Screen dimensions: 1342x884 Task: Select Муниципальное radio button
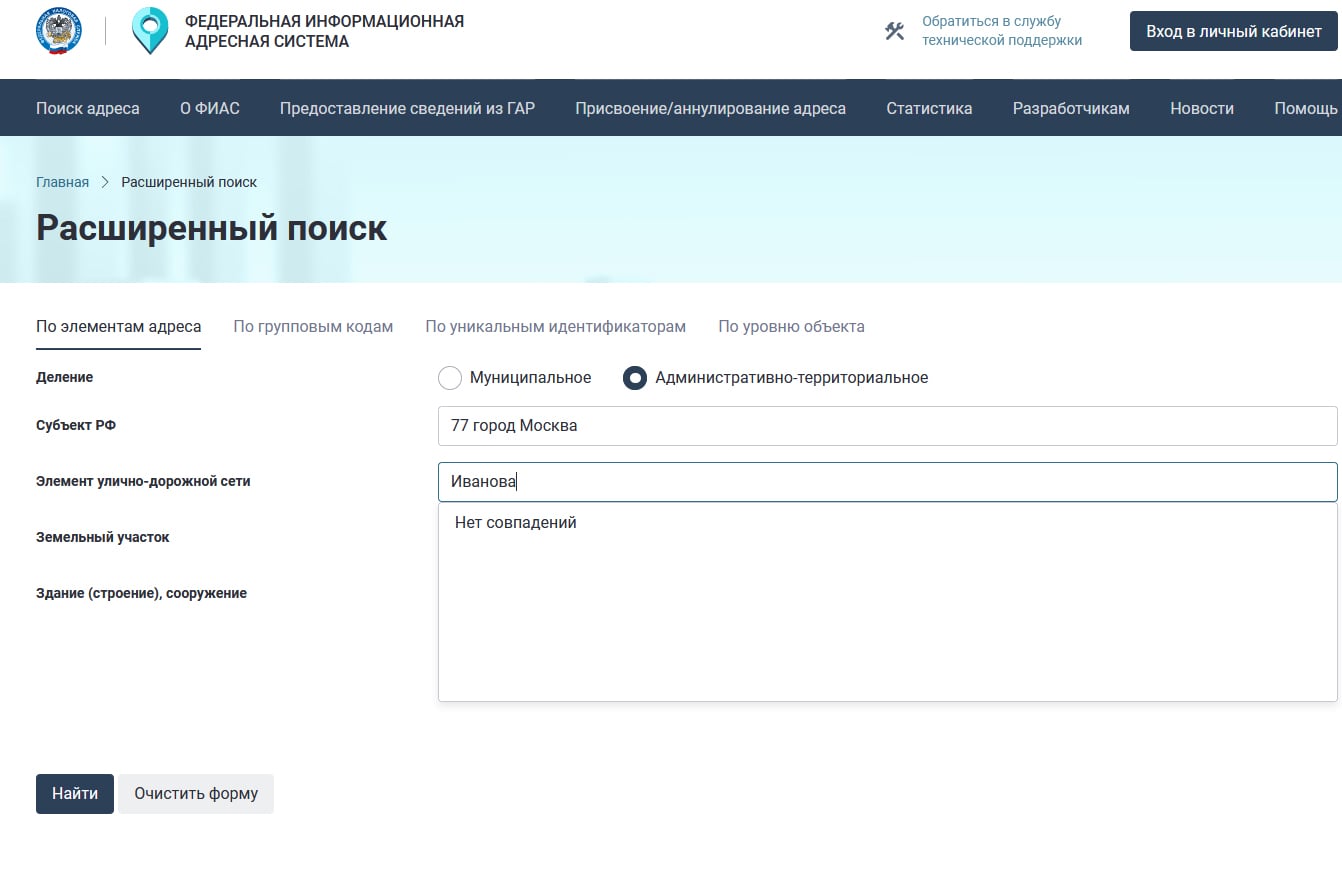tap(450, 378)
